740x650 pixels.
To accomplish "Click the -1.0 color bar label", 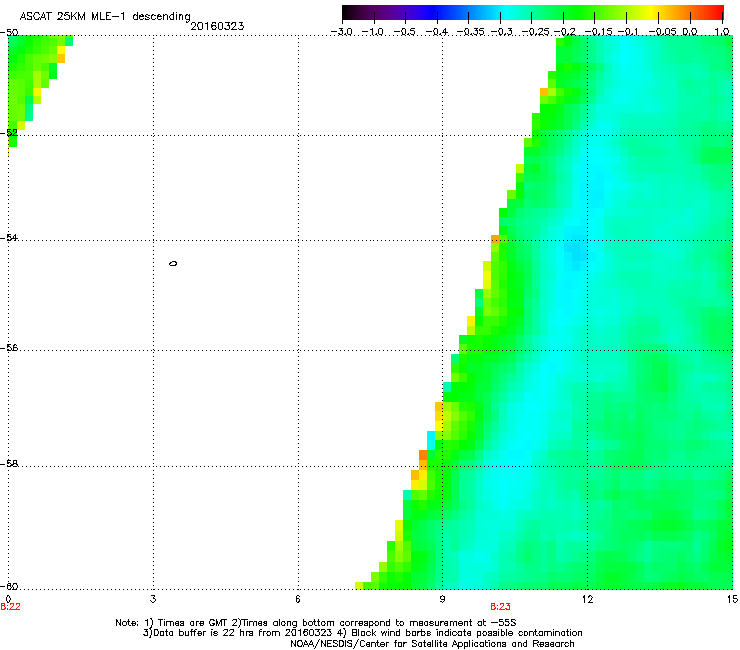I will coord(373,32).
